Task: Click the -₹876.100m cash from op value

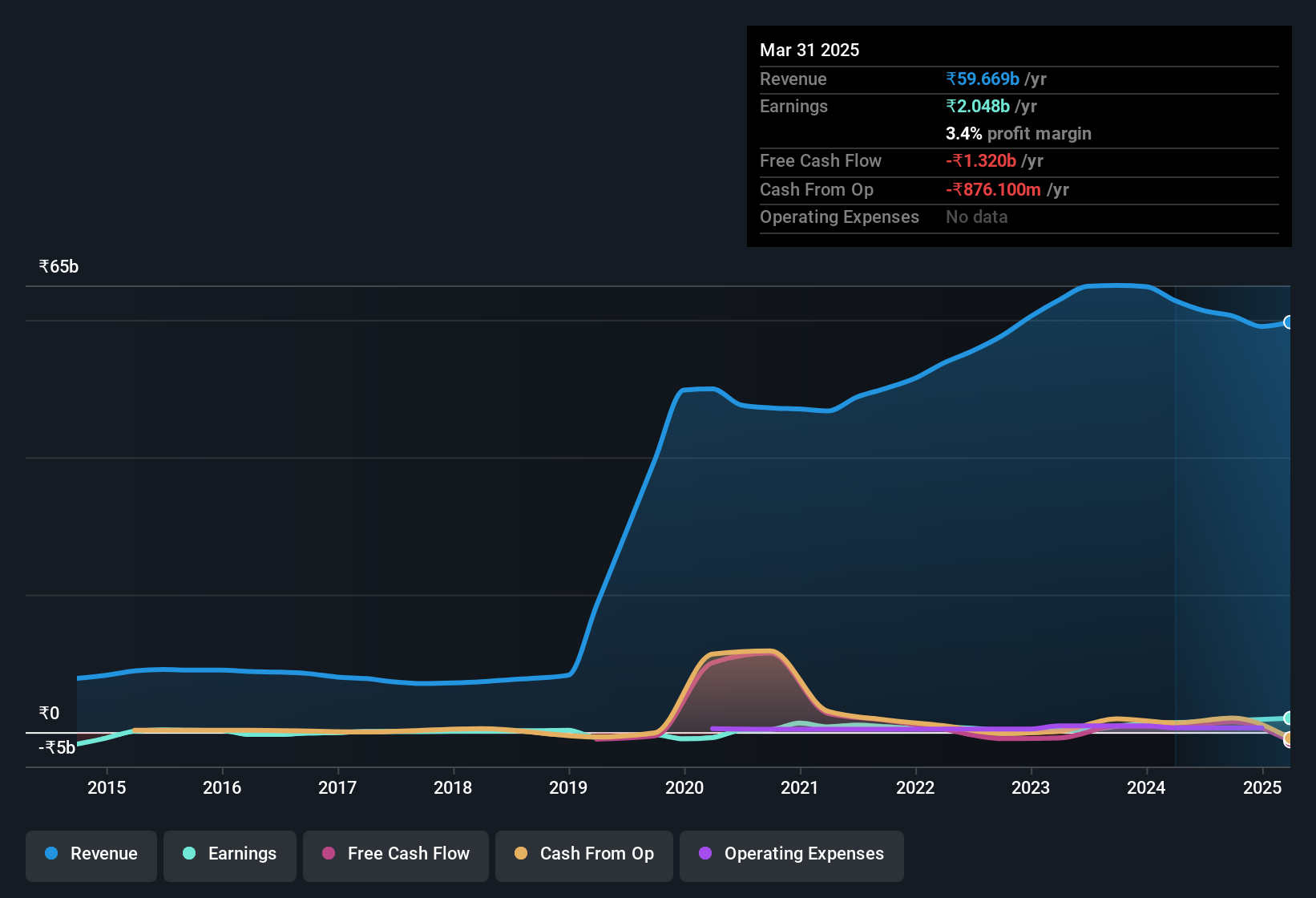Action: point(994,189)
